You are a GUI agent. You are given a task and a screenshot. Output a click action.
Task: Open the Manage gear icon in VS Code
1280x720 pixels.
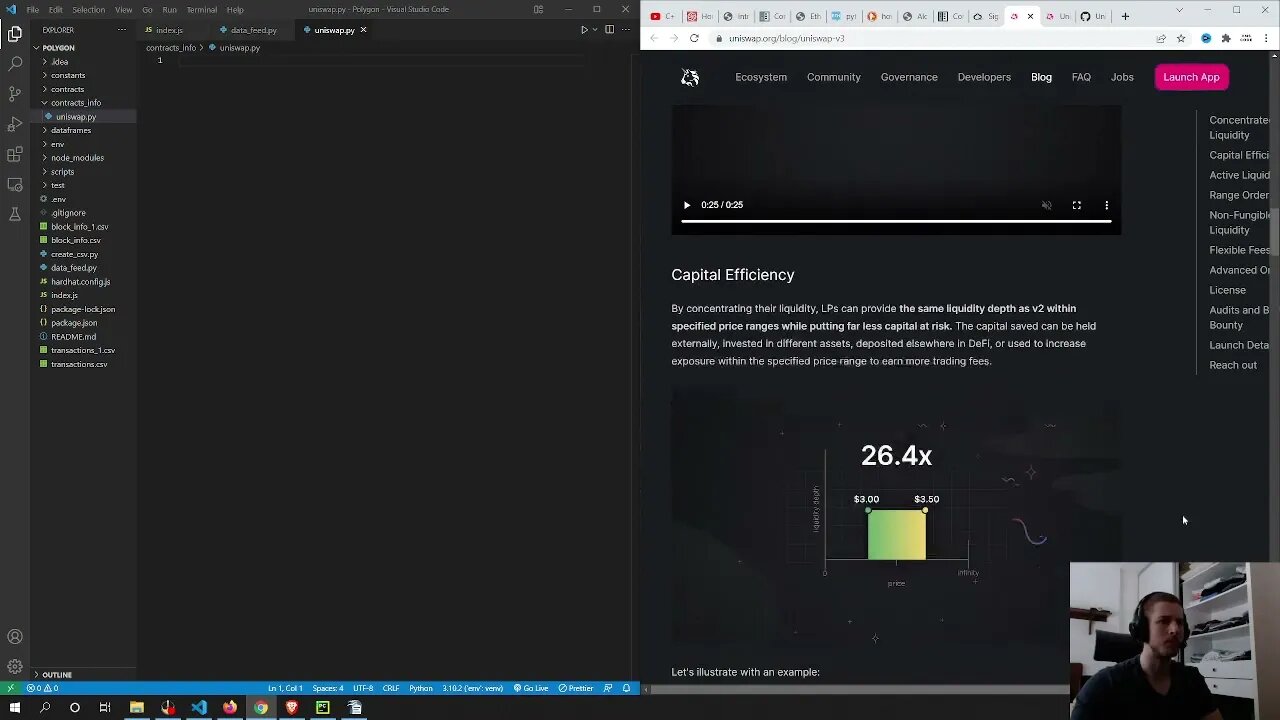click(x=14, y=666)
